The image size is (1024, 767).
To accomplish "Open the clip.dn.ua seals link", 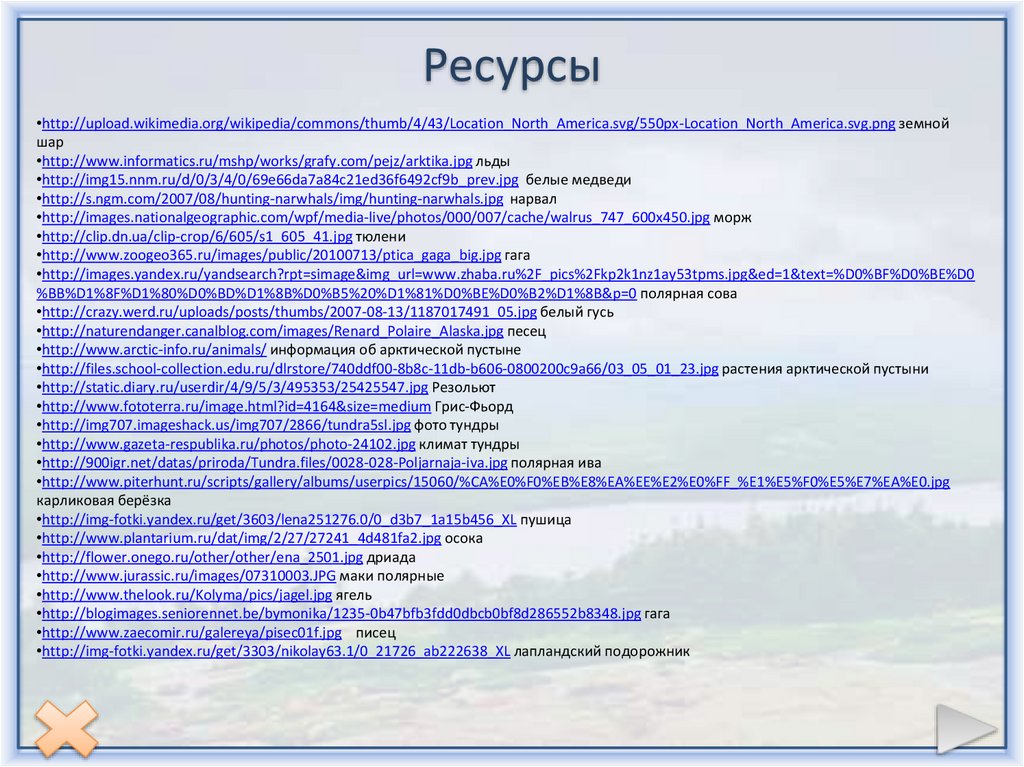I will point(197,237).
